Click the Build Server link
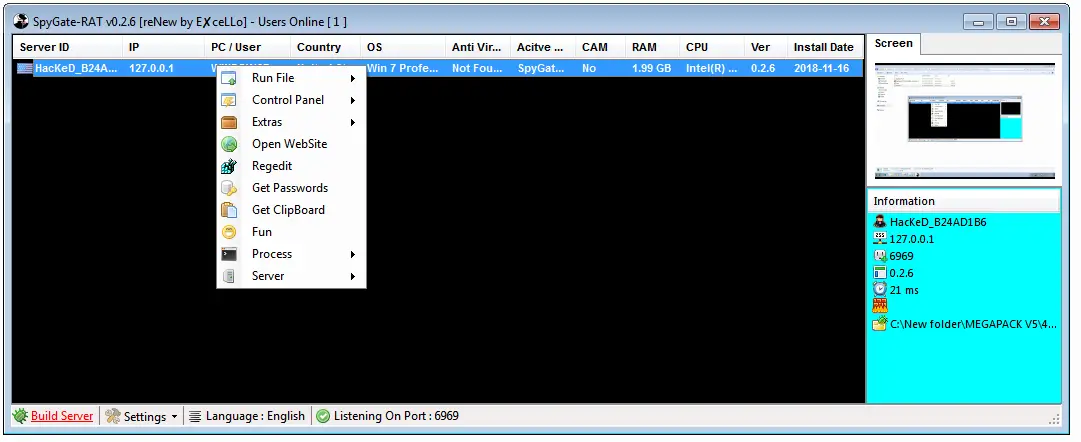This screenshot has height=442, width=1081. click(62, 416)
